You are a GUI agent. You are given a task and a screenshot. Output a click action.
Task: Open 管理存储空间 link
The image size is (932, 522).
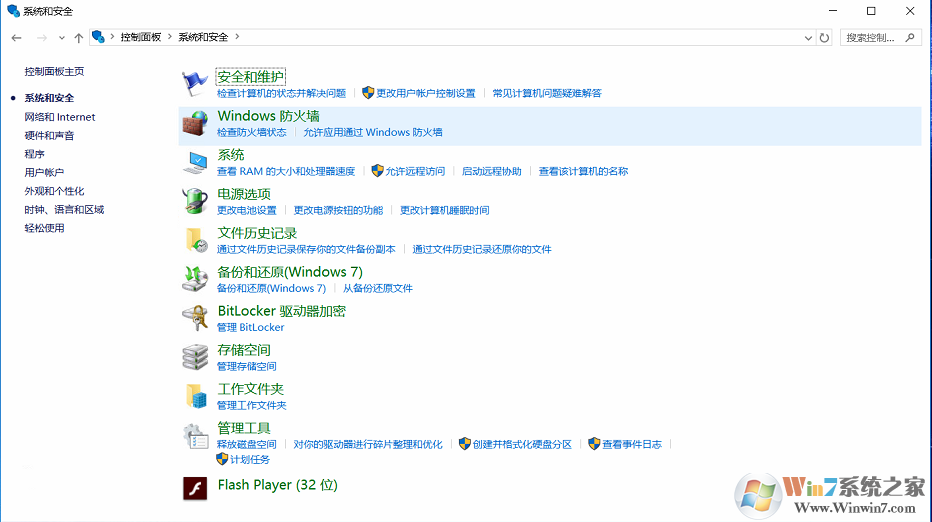(x=247, y=367)
